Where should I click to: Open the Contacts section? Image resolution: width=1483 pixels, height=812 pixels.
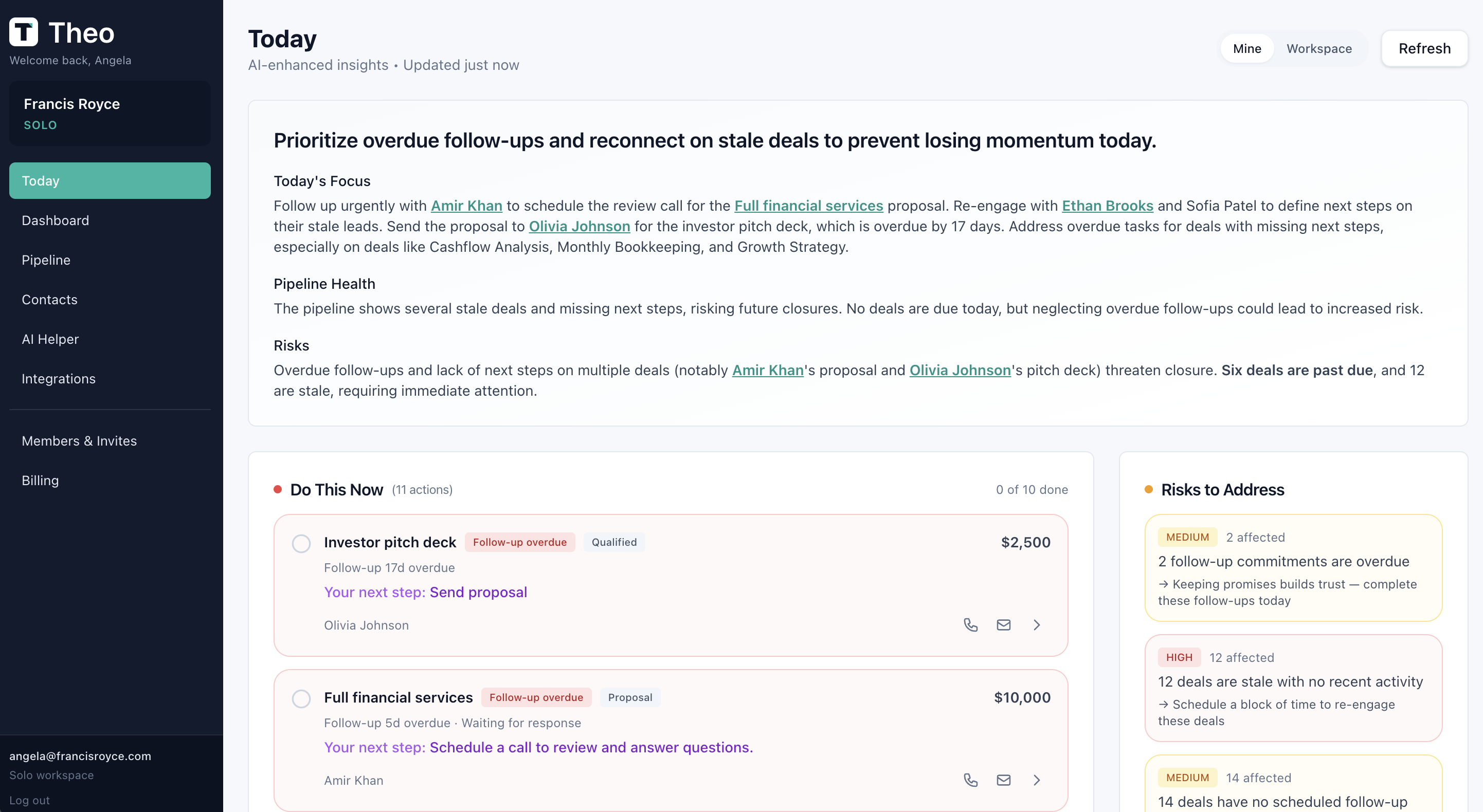click(49, 299)
